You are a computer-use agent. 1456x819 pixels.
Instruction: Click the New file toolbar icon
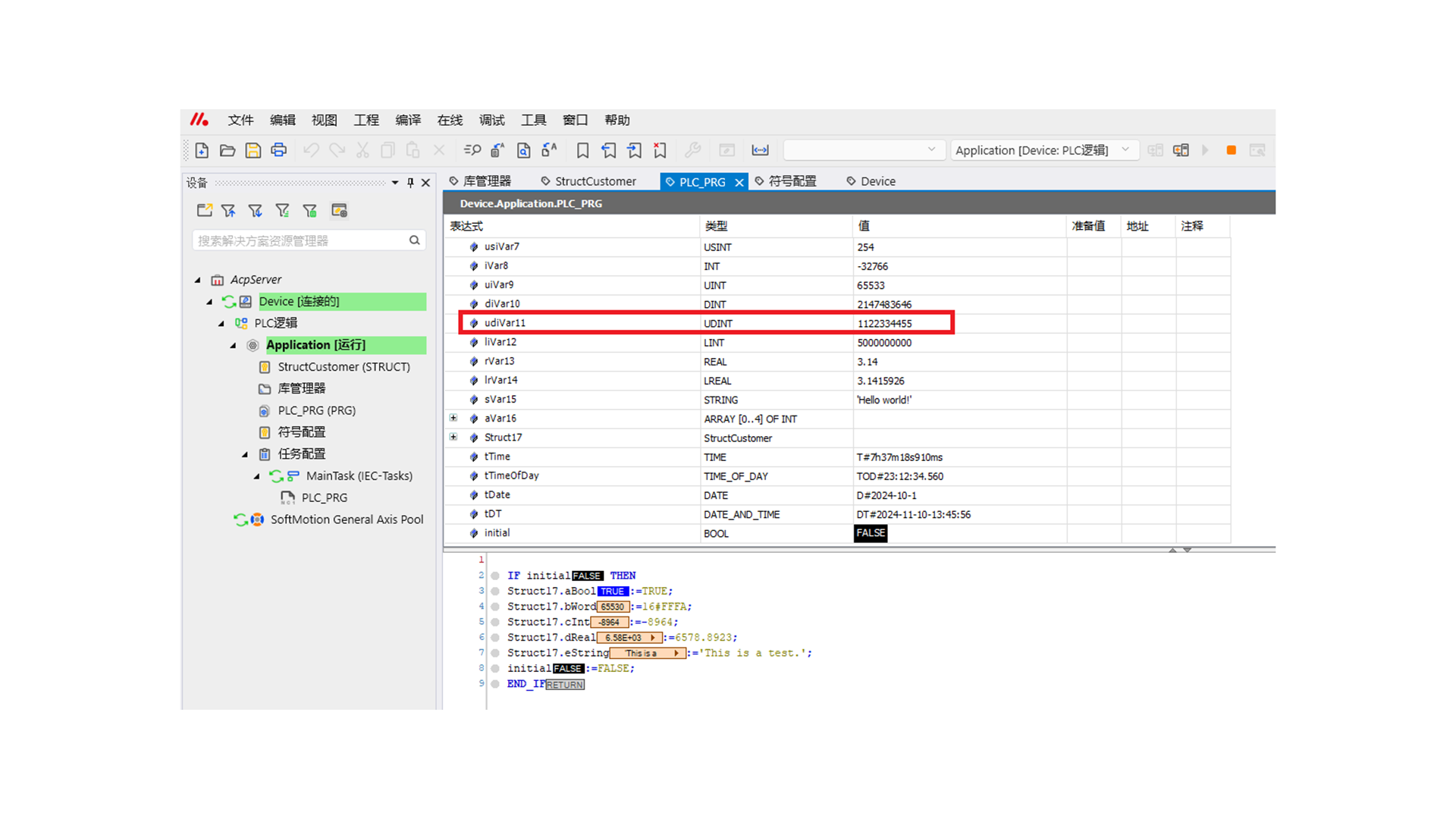202,150
